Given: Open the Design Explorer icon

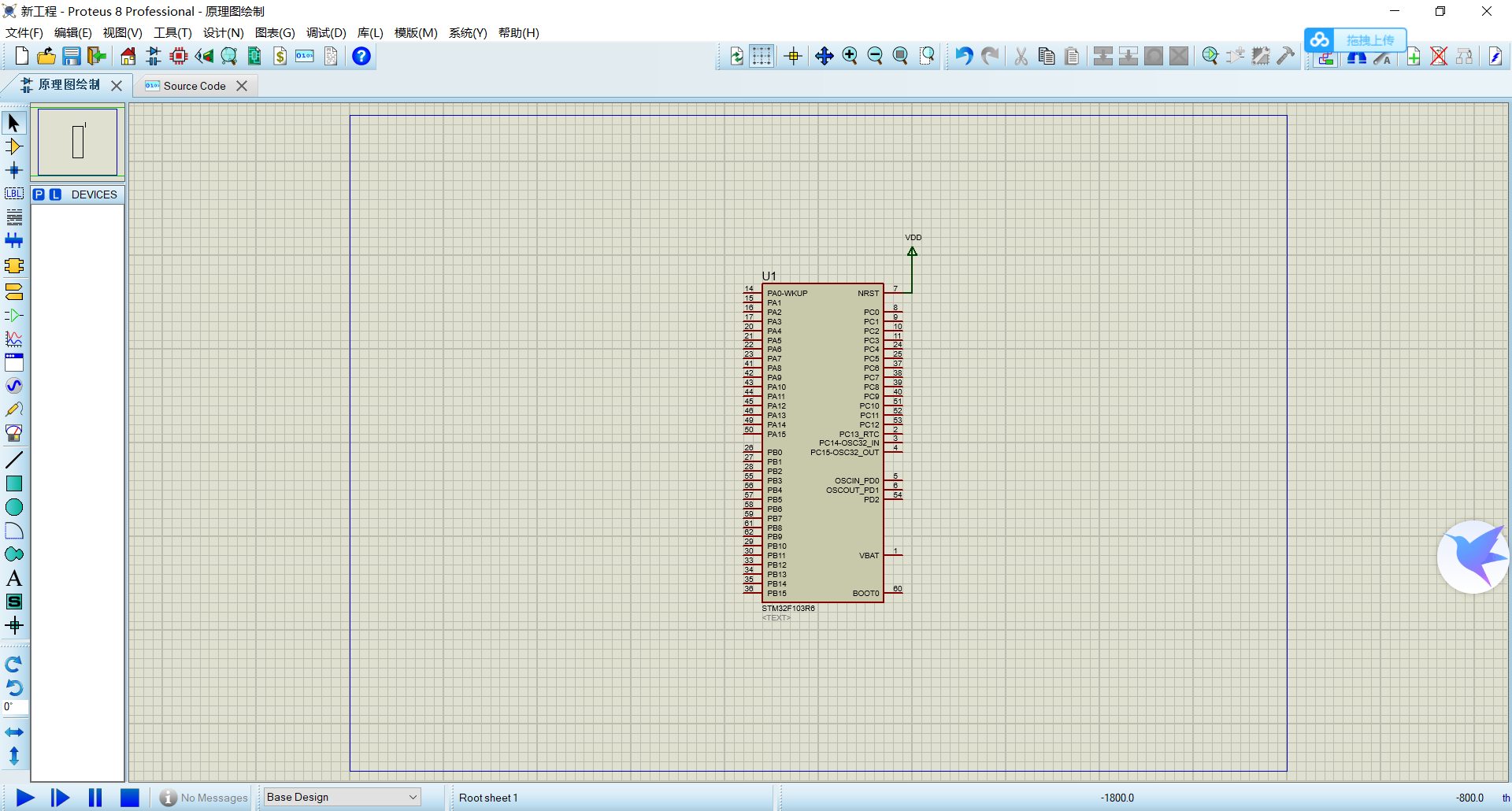Looking at the screenshot, I should (x=228, y=56).
